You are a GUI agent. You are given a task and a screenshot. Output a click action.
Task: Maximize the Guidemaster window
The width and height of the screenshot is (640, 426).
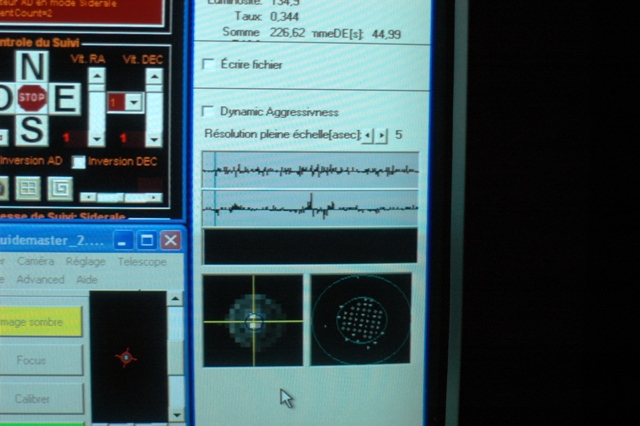point(147,240)
